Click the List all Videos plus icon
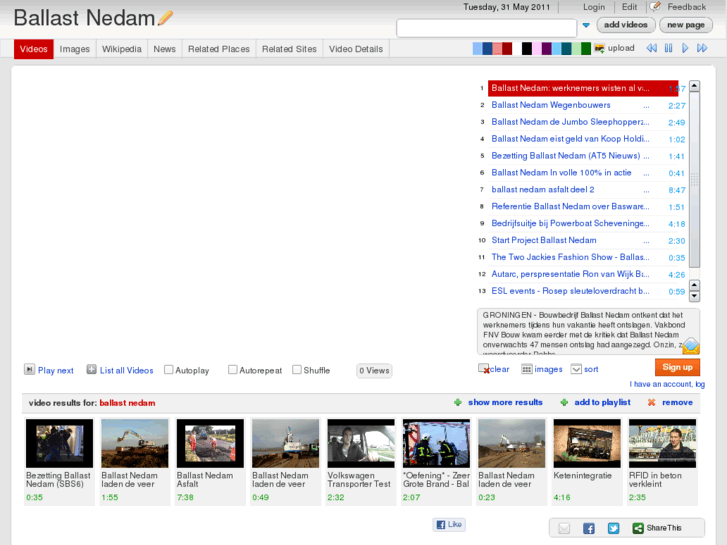The width and height of the screenshot is (727, 545). pyautogui.click(x=91, y=369)
